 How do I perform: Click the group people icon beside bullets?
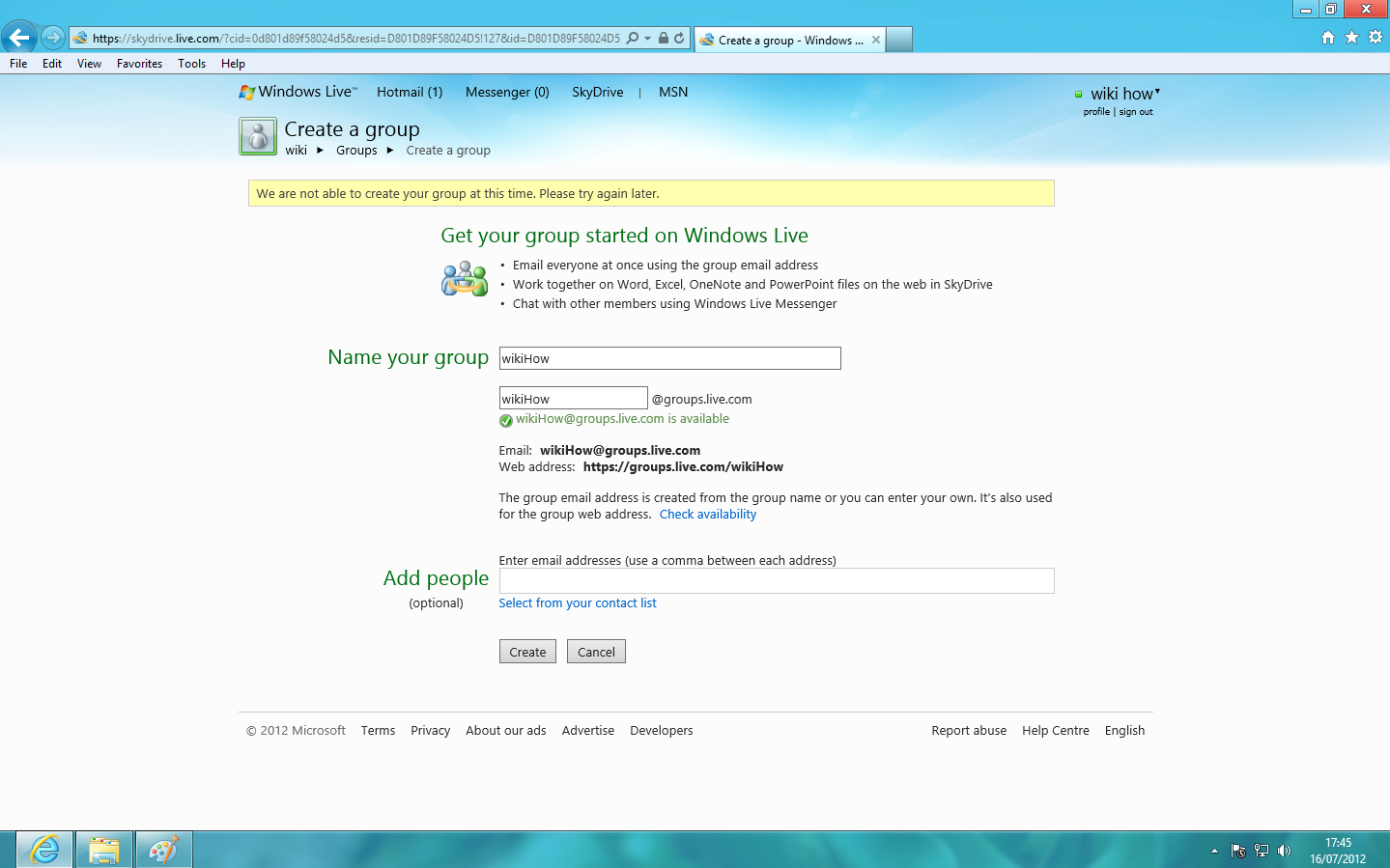pos(465,279)
